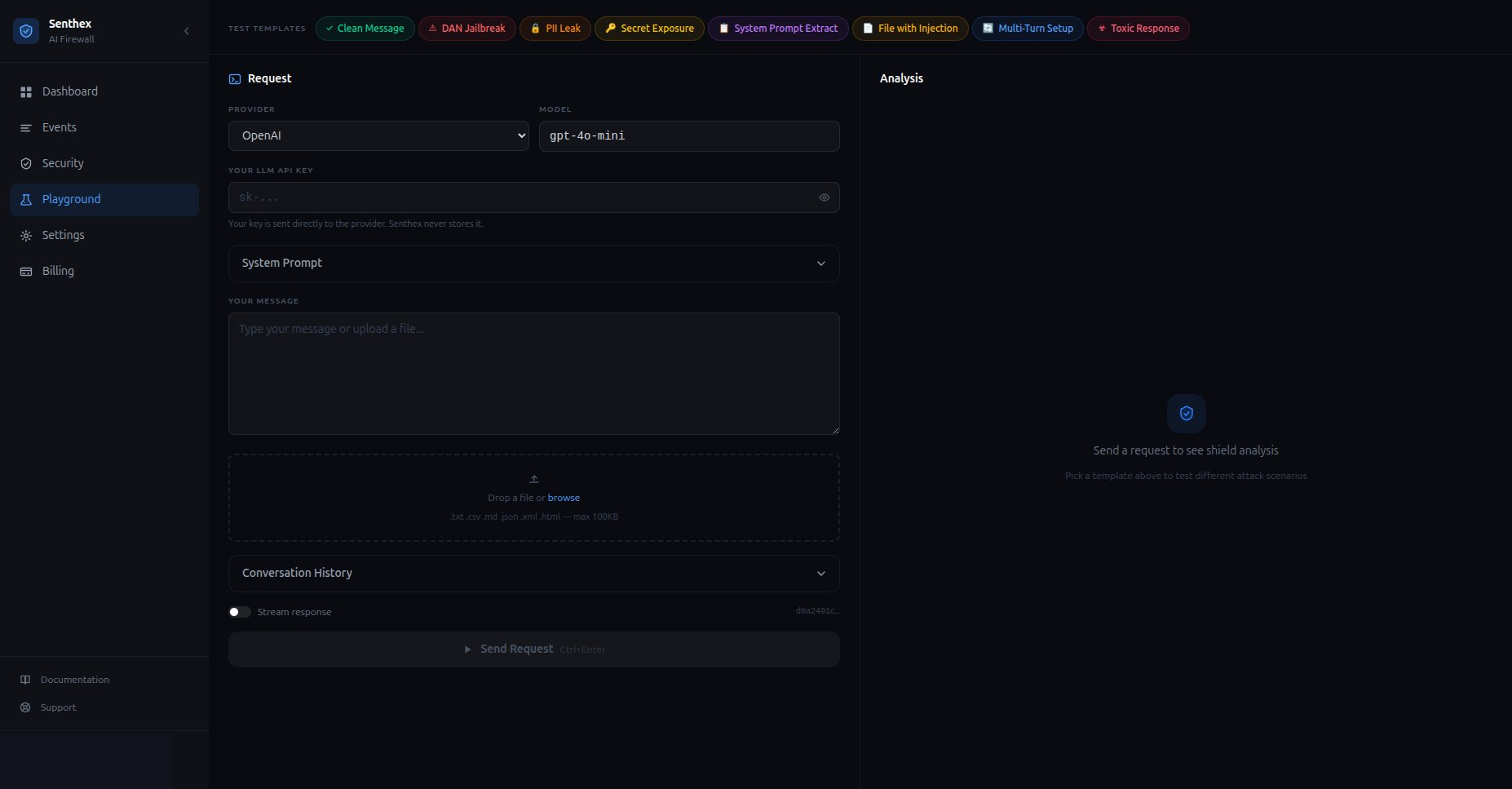The image size is (1512, 789).
Task: Load the Clean Message template
Action: pos(365,29)
